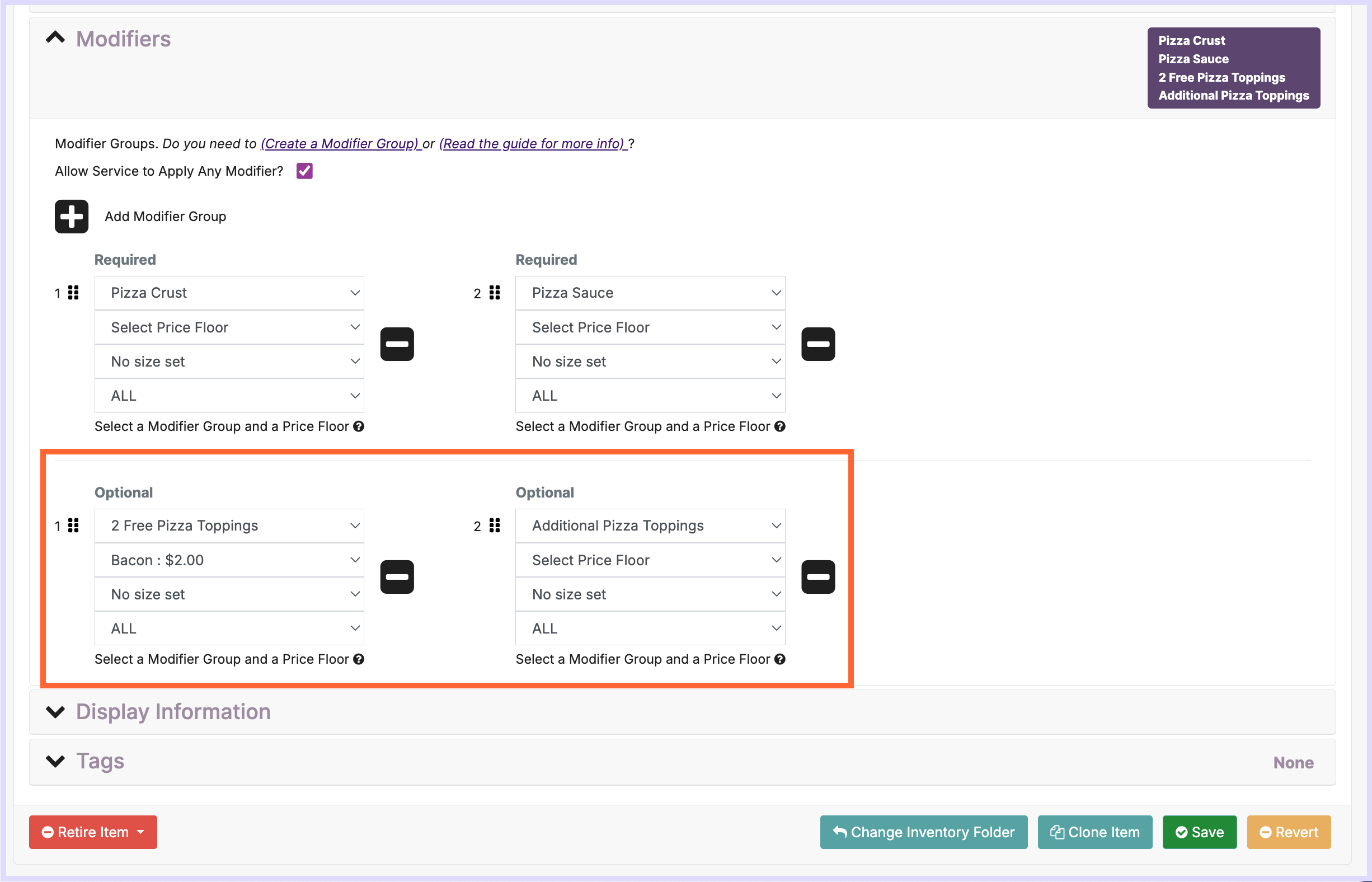Open Read the guide for more info link
The image size is (1372, 882).
tap(533, 143)
